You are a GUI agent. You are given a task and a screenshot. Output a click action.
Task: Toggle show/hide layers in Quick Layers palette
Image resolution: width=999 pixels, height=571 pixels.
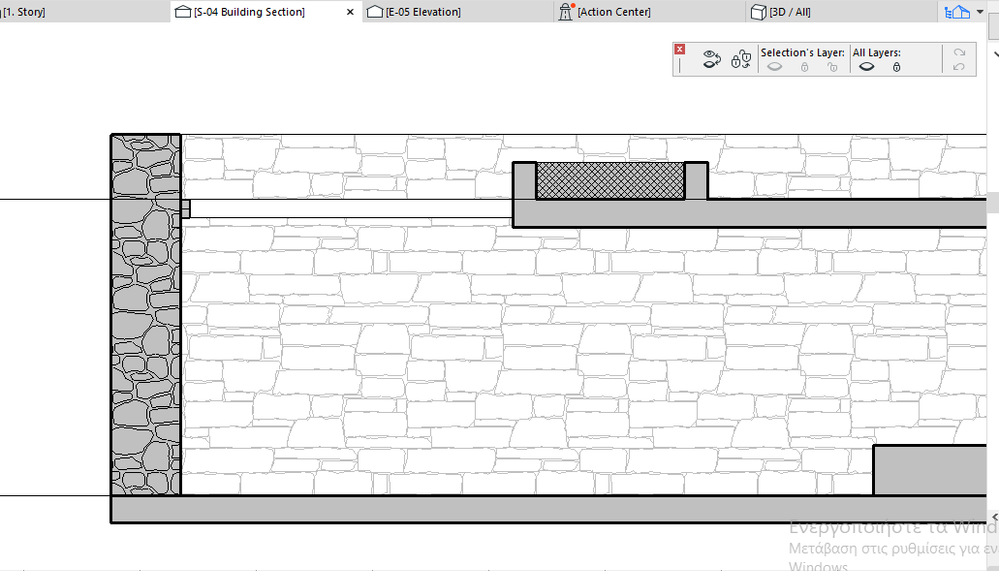click(x=712, y=59)
